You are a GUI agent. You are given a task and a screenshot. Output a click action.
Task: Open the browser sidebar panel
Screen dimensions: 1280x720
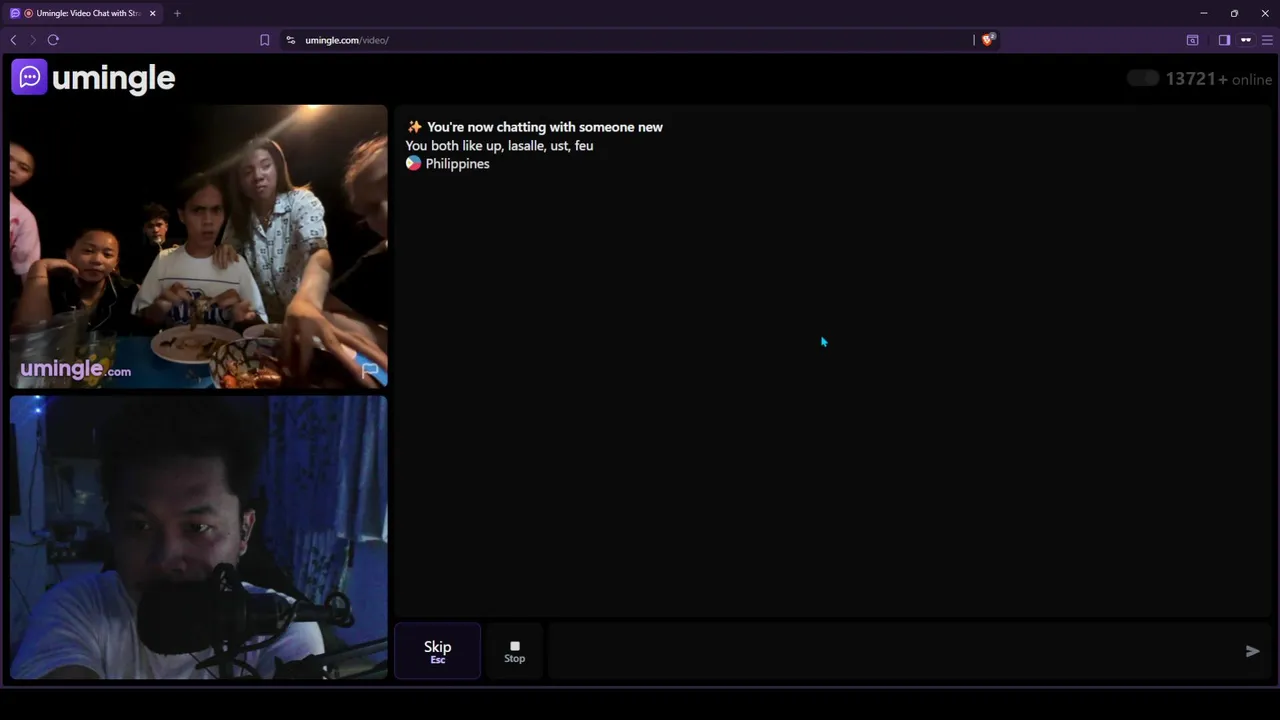point(1224,40)
